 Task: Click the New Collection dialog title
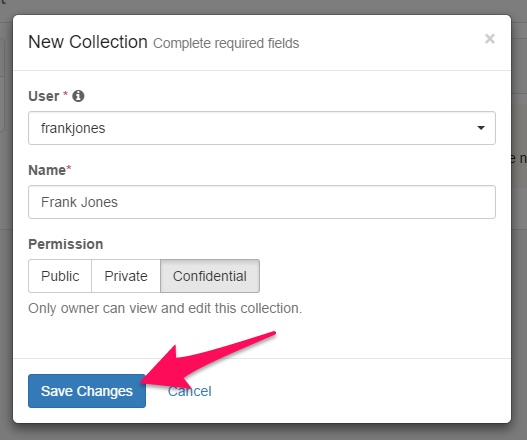click(x=88, y=42)
